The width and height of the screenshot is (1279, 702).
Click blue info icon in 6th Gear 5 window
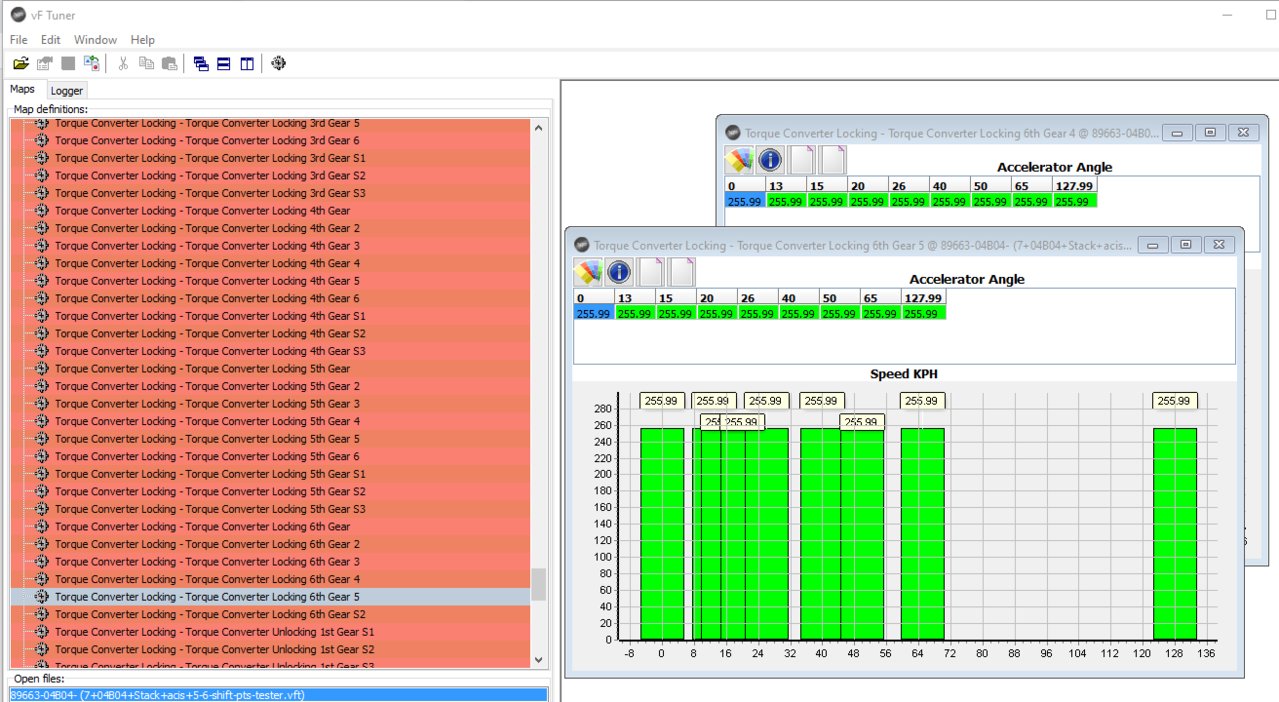[x=619, y=272]
